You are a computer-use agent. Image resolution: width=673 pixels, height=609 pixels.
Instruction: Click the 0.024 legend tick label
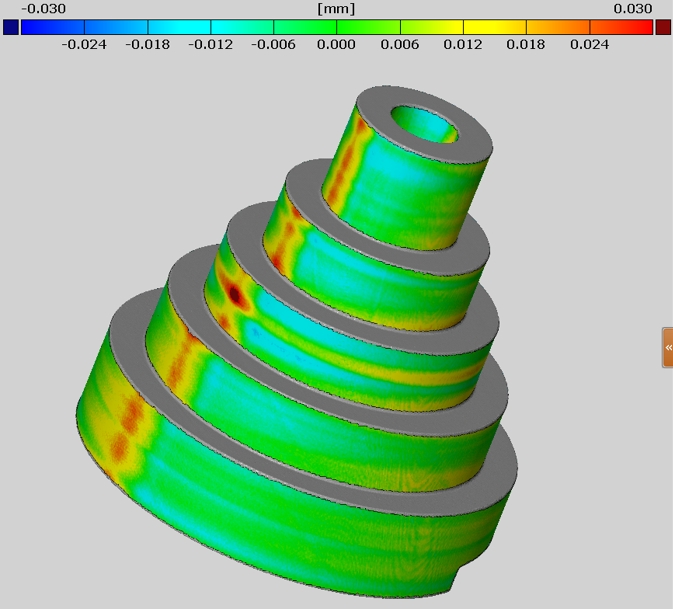[x=589, y=44]
